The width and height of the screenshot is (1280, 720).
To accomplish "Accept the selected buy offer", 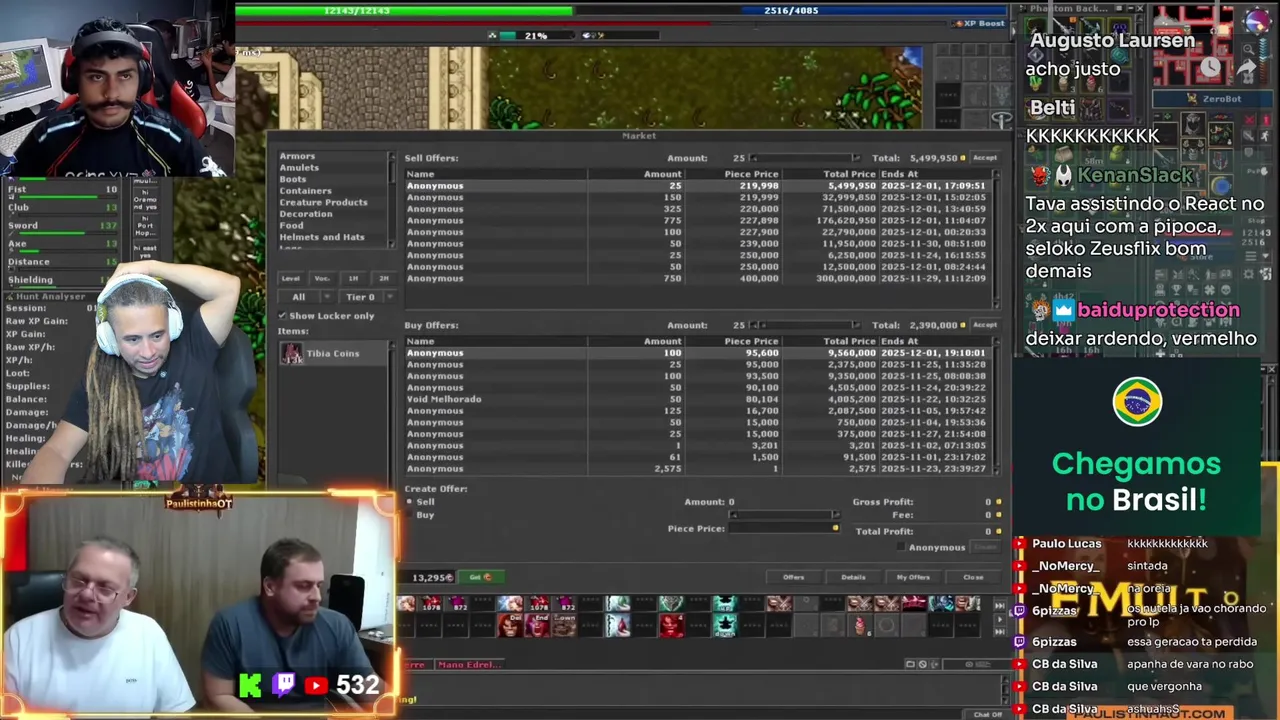I will coord(985,325).
